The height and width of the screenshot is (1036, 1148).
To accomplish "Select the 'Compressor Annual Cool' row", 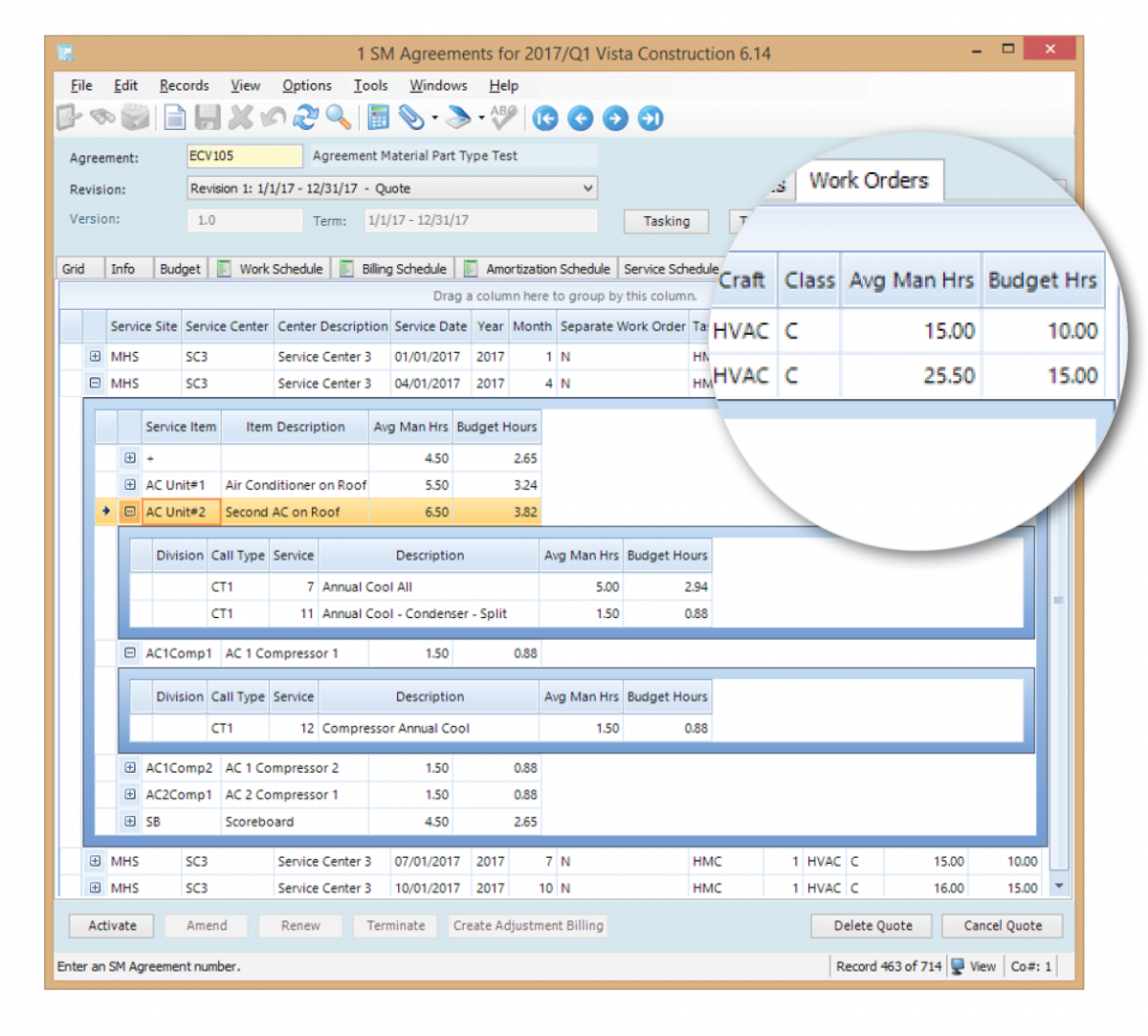I will [419, 728].
